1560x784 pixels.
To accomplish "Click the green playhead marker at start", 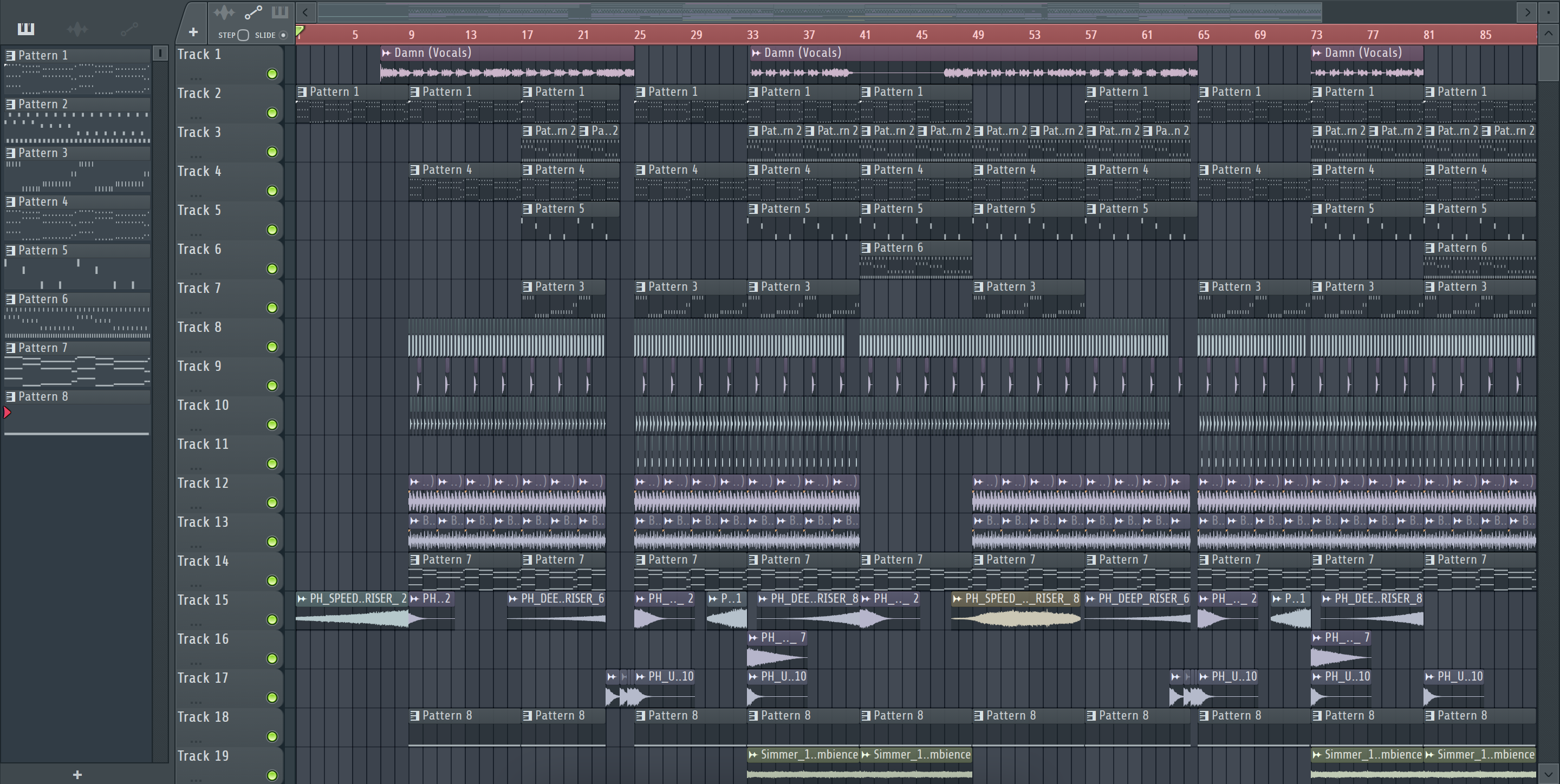I will tap(300, 30).
